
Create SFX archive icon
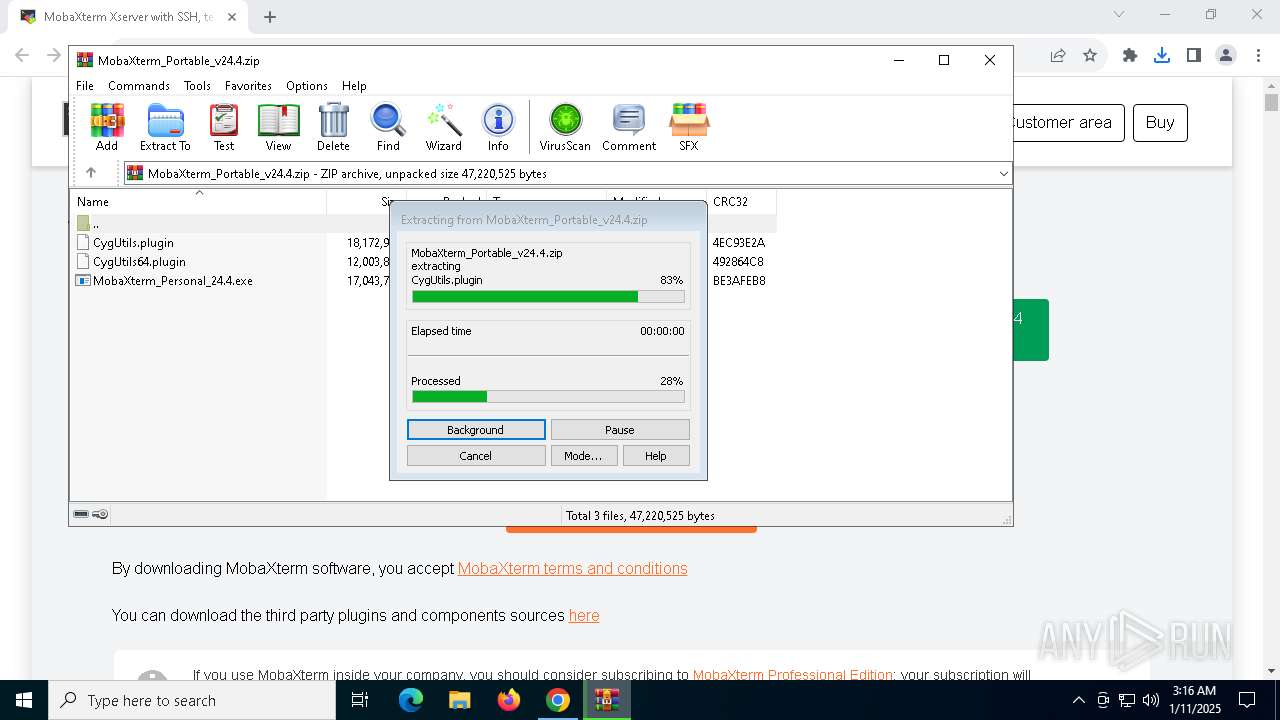689,127
